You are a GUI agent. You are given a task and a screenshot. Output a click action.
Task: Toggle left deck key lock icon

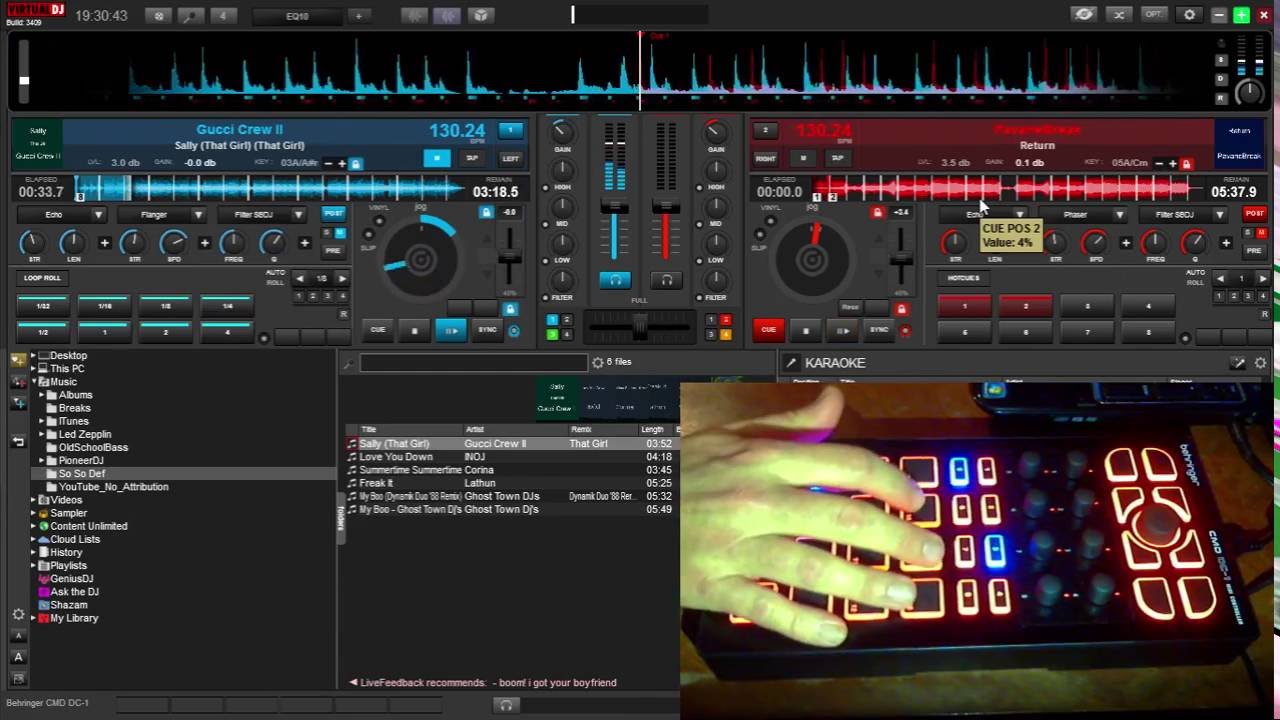click(355, 163)
